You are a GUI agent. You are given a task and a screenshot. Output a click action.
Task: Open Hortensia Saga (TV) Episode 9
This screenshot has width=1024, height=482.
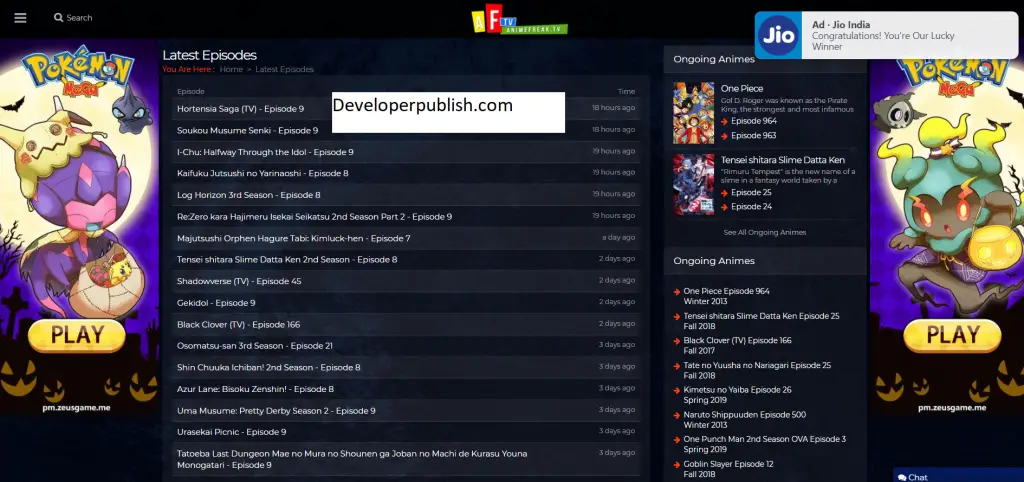pyautogui.click(x=240, y=109)
